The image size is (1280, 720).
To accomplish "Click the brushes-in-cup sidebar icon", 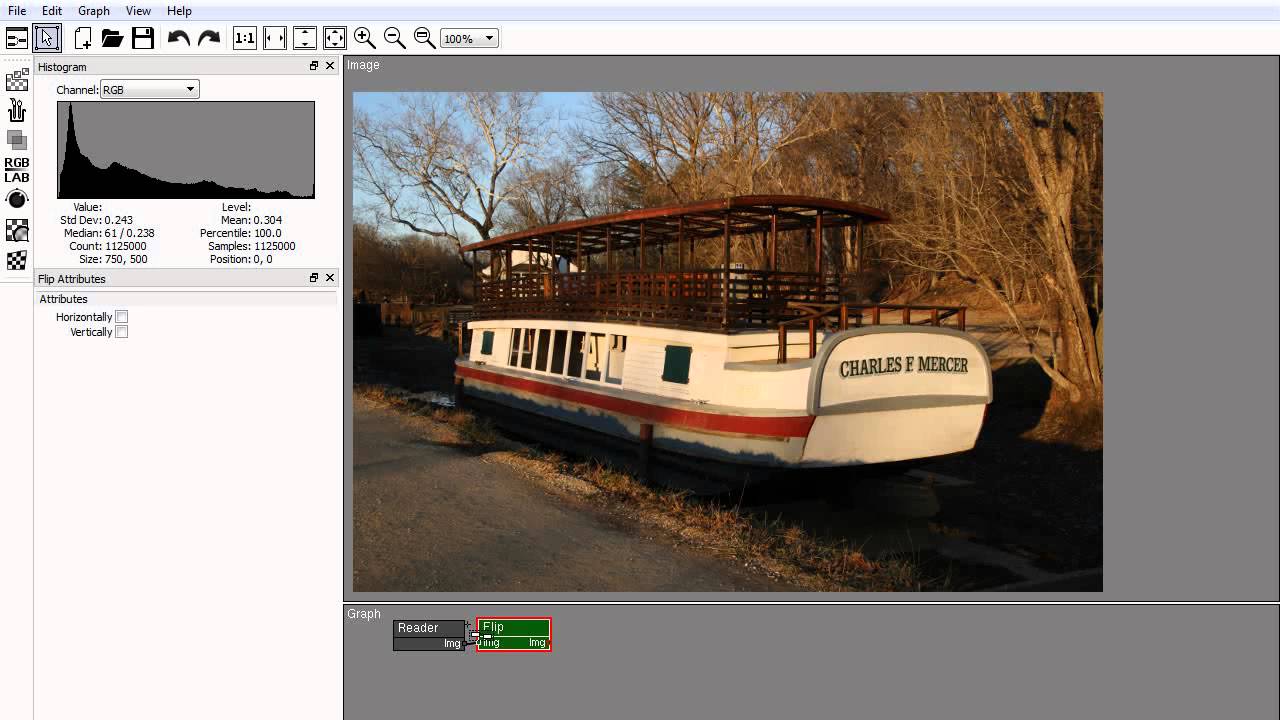I will click(x=17, y=109).
